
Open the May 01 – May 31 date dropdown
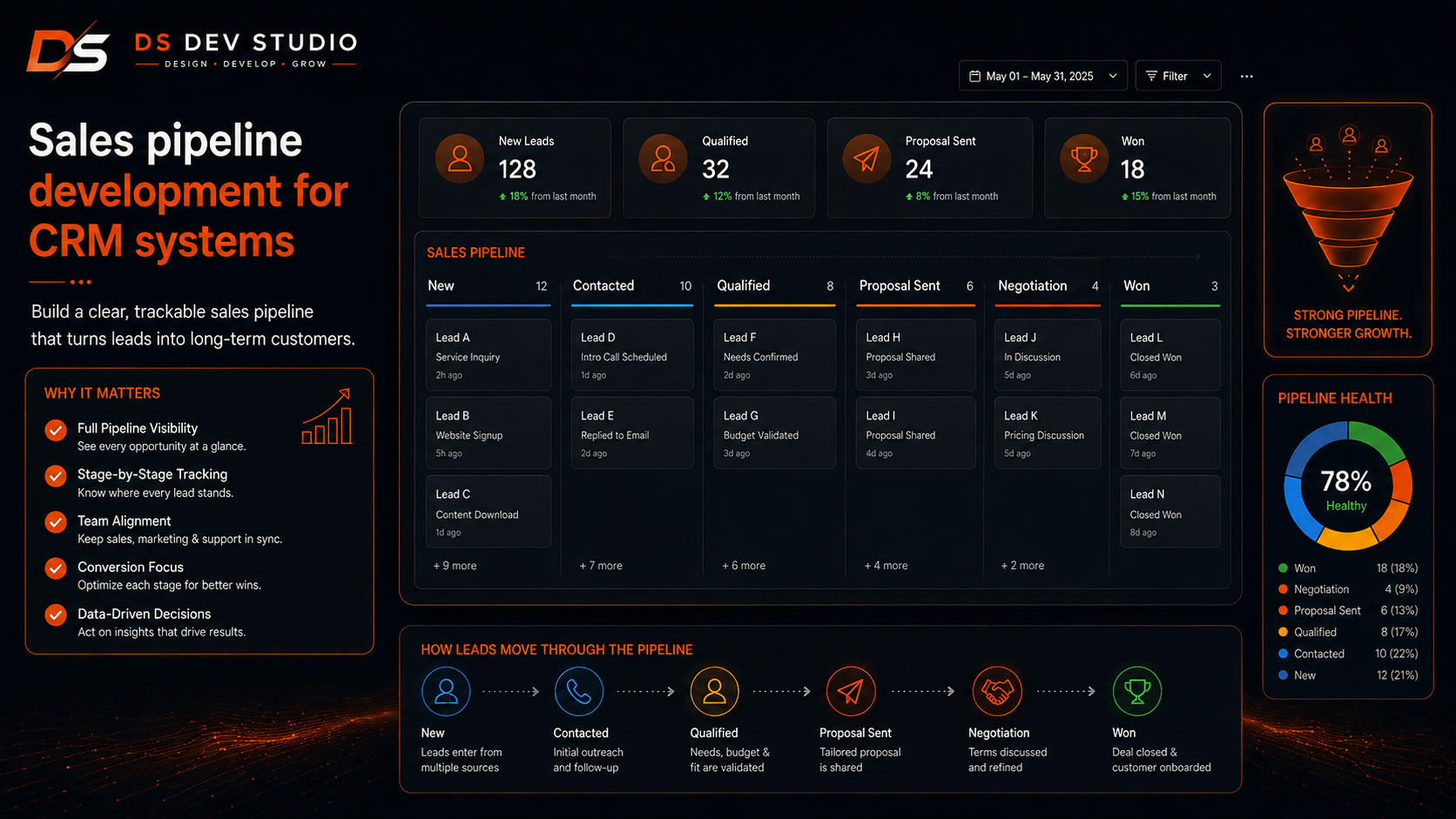pyautogui.click(x=1043, y=77)
